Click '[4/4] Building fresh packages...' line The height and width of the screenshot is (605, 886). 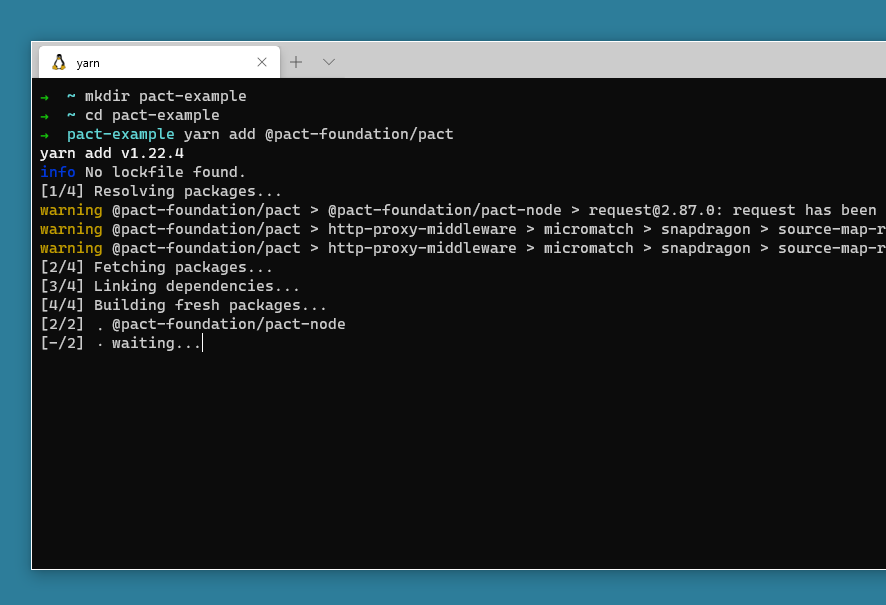(184, 305)
